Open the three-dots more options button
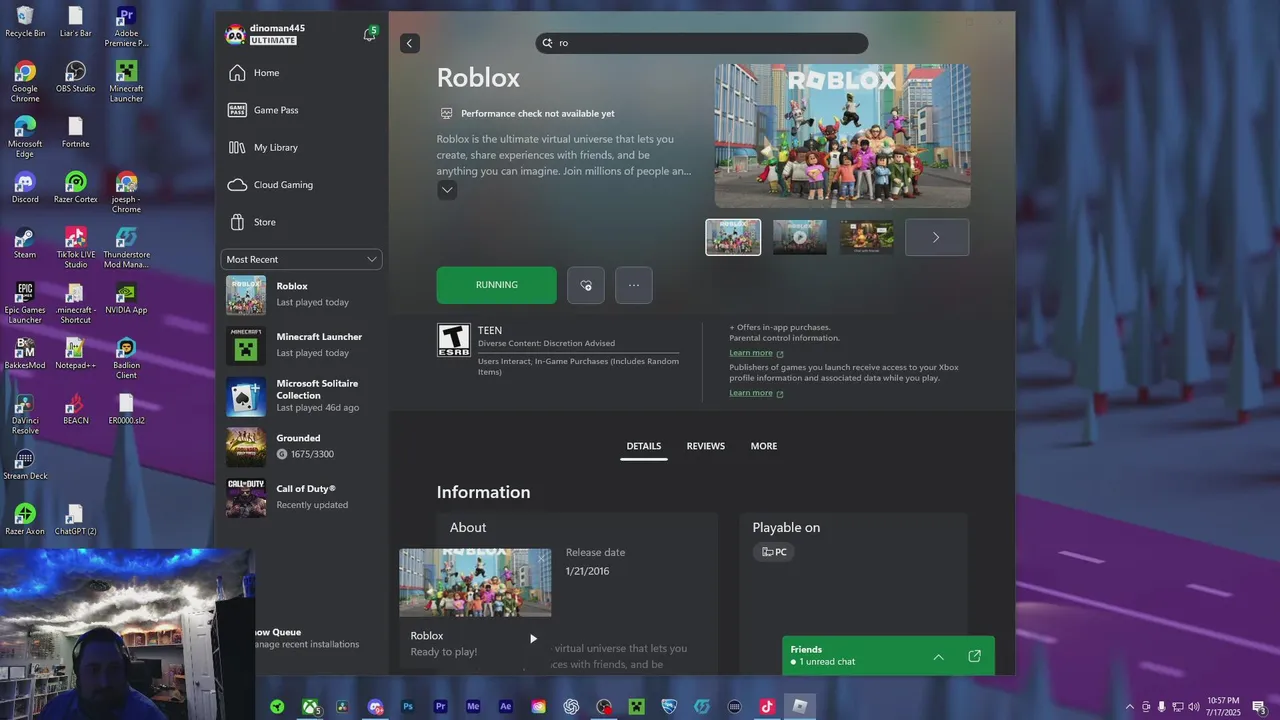The width and height of the screenshot is (1280, 720). (x=634, y=285)
